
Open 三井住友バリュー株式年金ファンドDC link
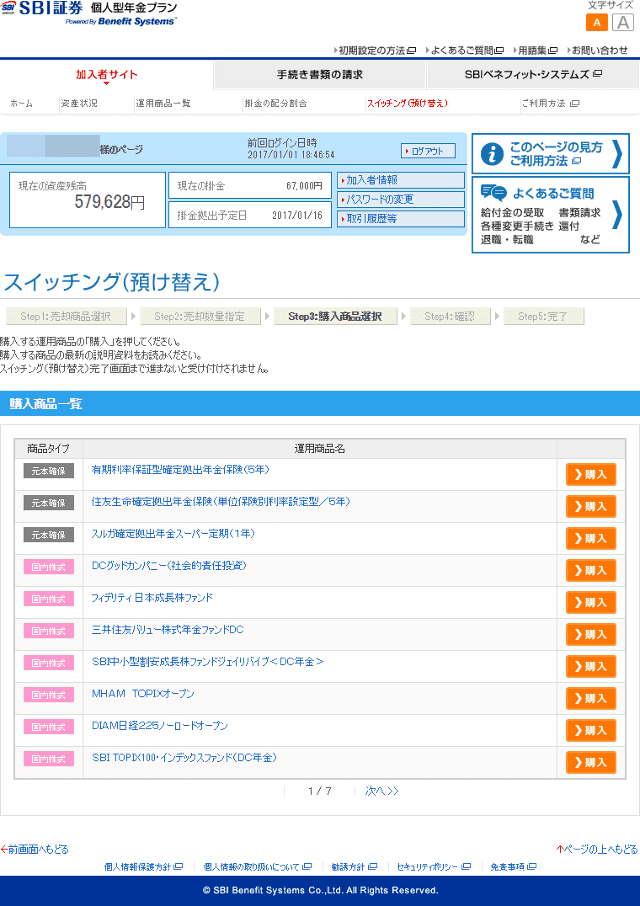(x=168, y=630)
